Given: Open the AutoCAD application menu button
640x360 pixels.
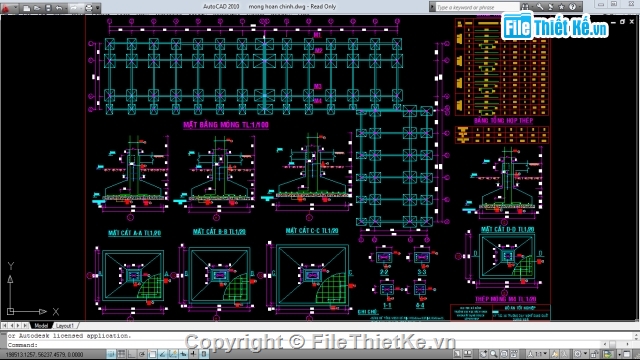Looking at the screenshot, I should click(x=7, y=7).
